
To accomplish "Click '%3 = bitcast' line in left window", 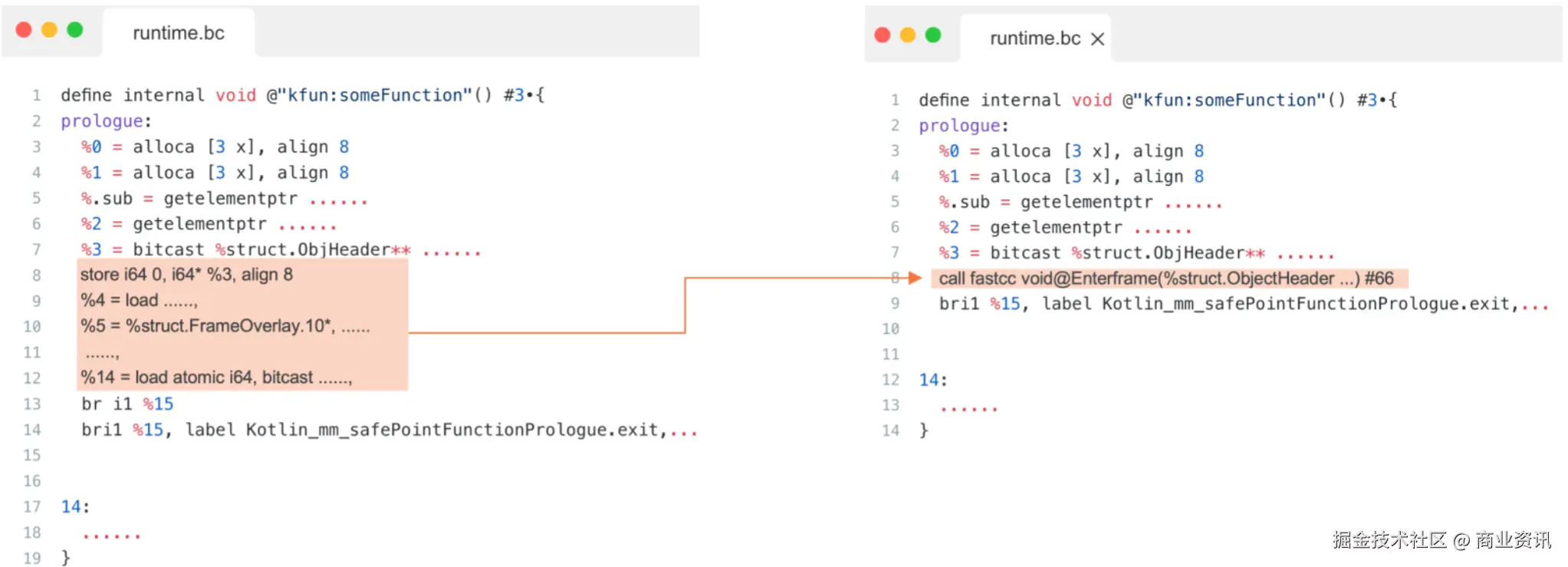I will point(281,250).
